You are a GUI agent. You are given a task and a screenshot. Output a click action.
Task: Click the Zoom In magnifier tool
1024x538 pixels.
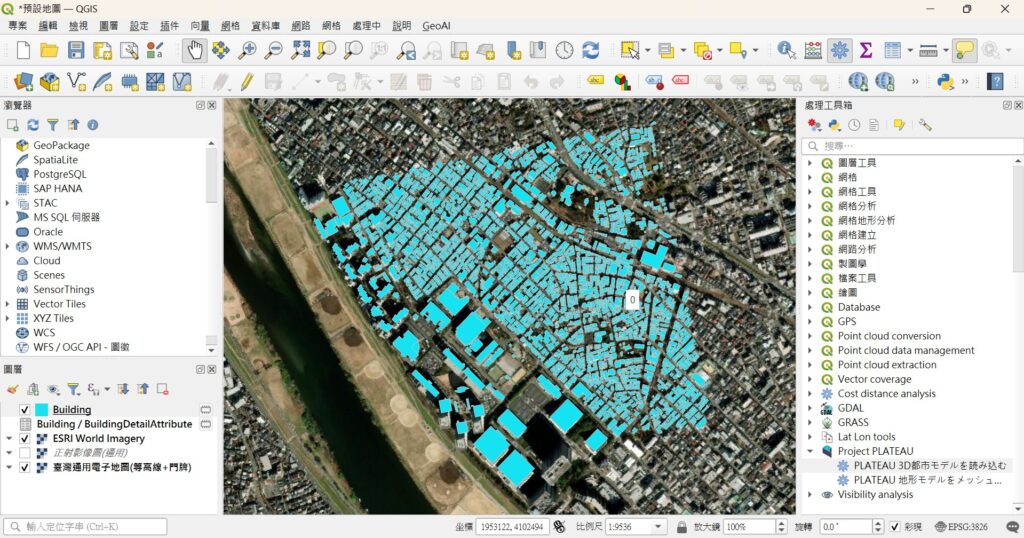[x=247, y=50]
